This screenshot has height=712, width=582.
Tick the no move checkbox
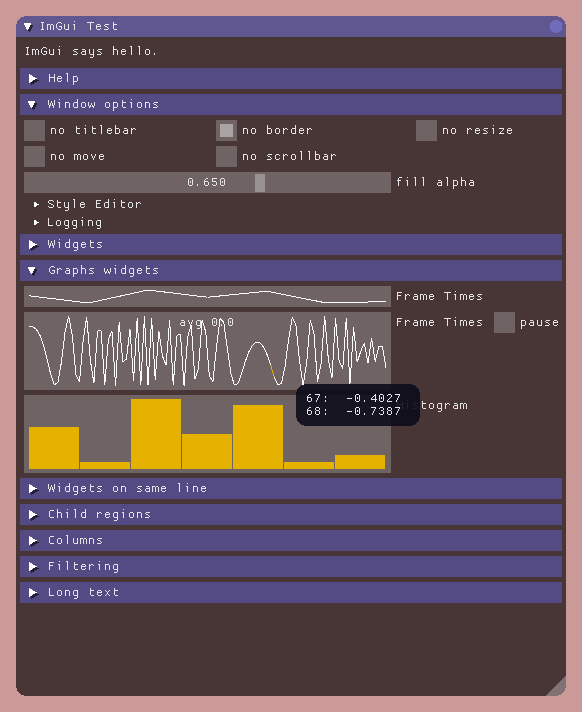tap(35, 156)
